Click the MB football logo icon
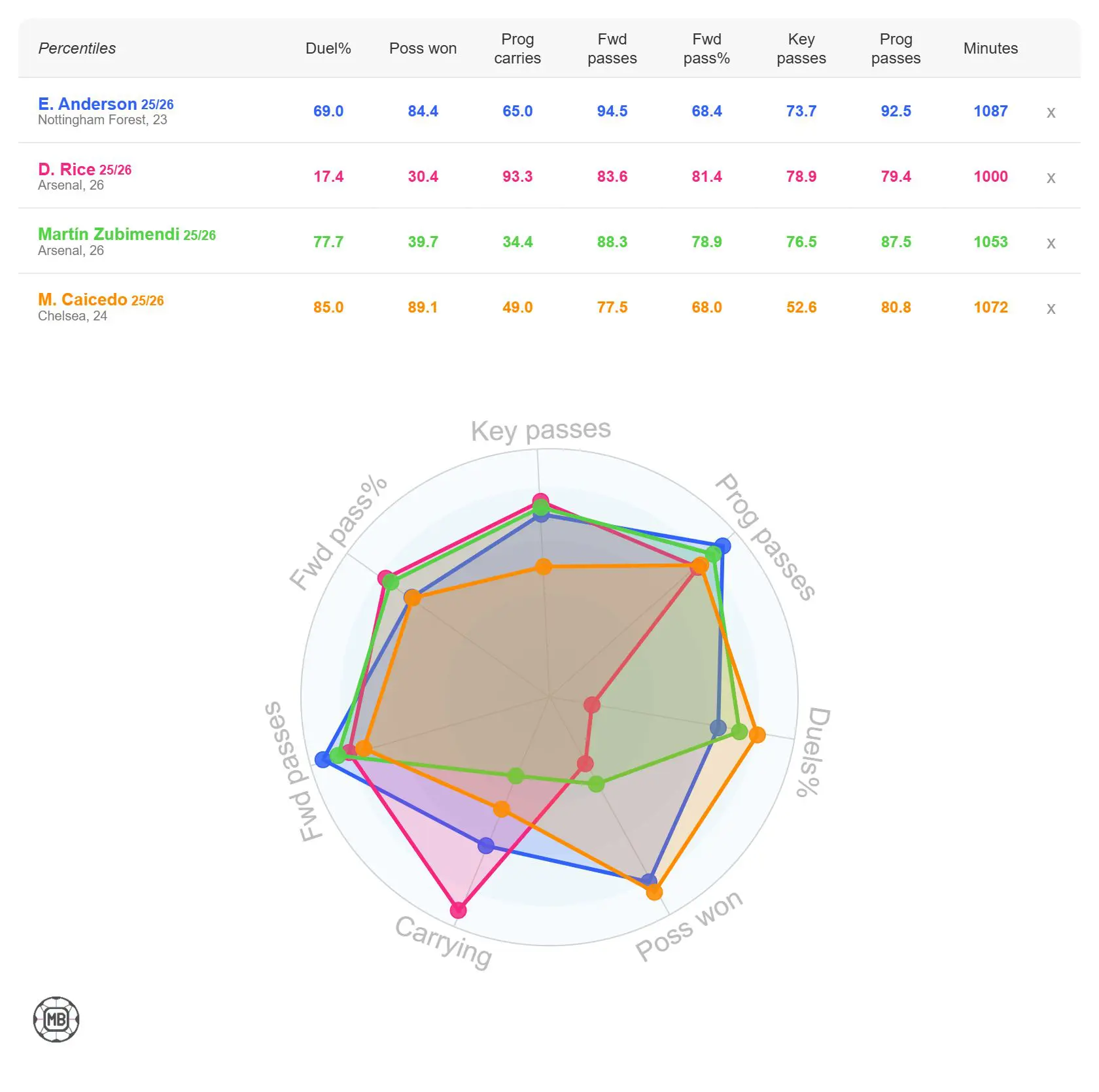Viewport: 1099px width, 1092px height. [x=56, y=1019]
